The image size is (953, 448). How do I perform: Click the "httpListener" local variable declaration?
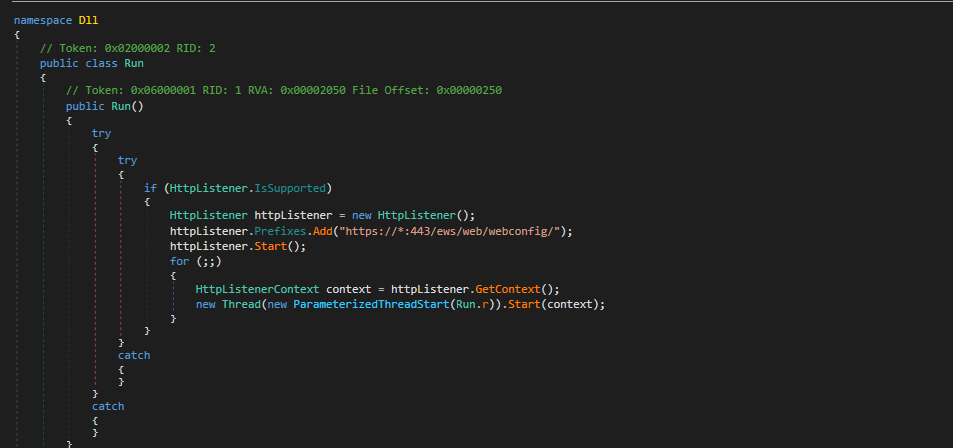coord(293,216)
